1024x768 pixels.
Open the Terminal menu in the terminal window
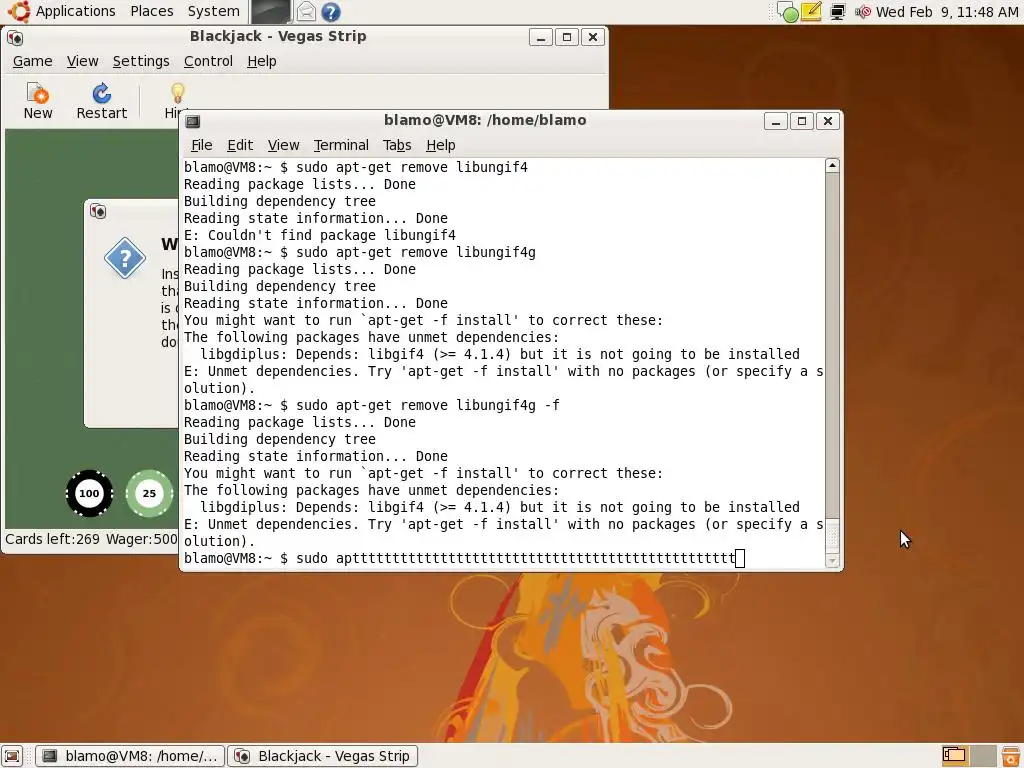[x=341, y=145]
